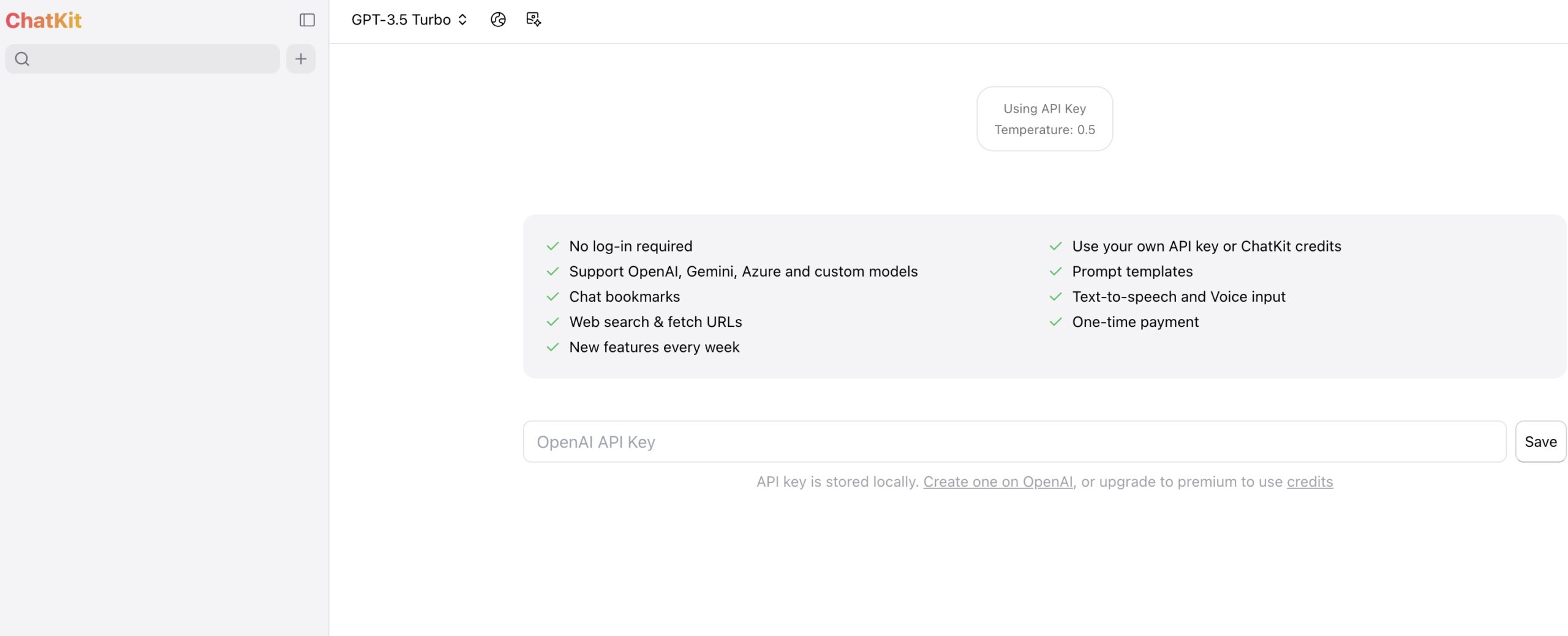Click the magnifier icon in the sidebar search
The image size is (1568, 636).
[x=22, y=59]
